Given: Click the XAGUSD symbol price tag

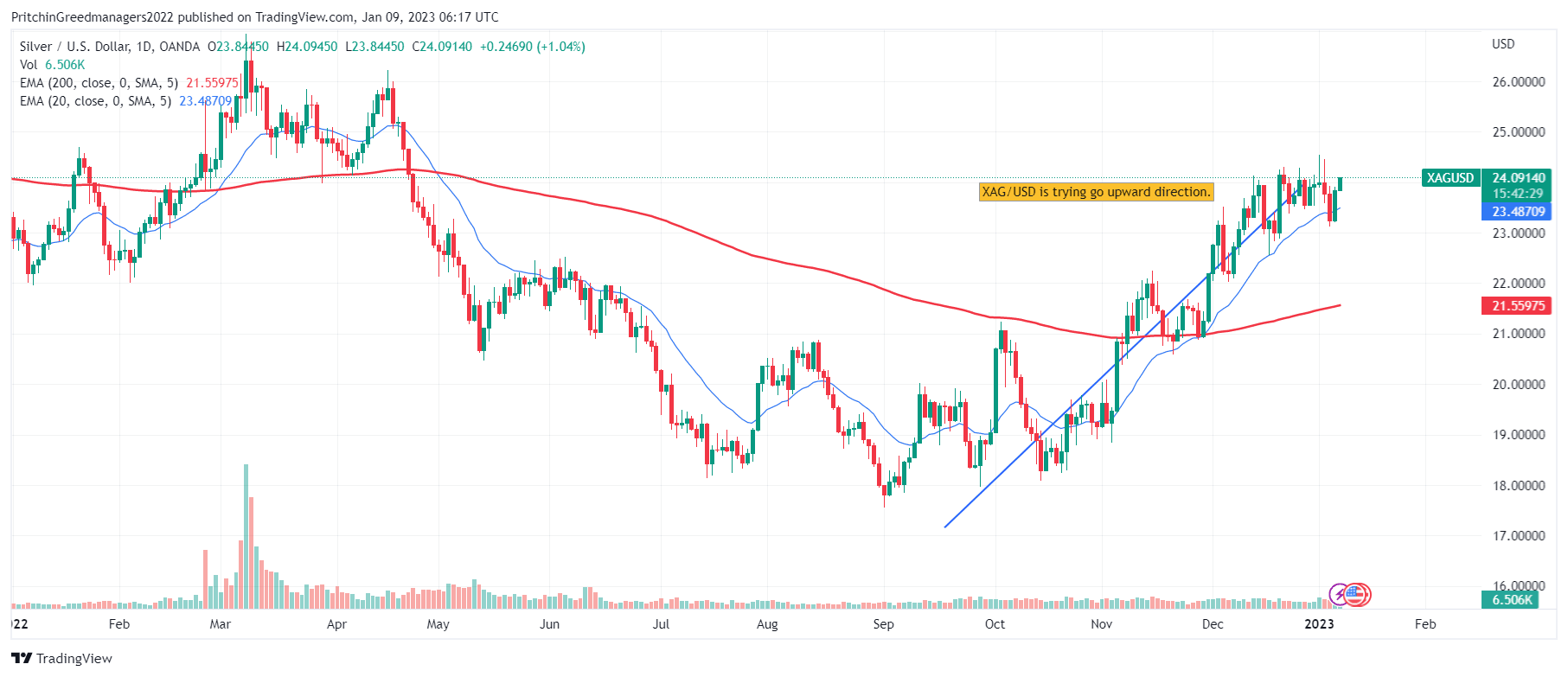Looking at the screenshot, I should pos(1450,178).
